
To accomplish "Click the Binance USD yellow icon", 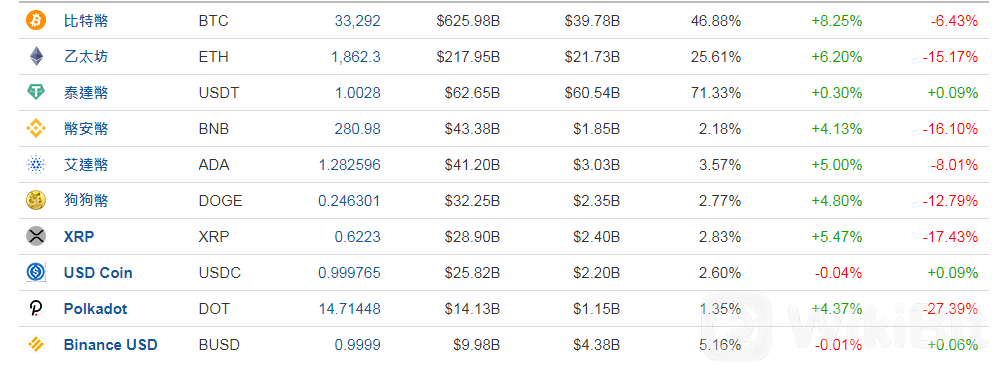I will click(36, 345).
